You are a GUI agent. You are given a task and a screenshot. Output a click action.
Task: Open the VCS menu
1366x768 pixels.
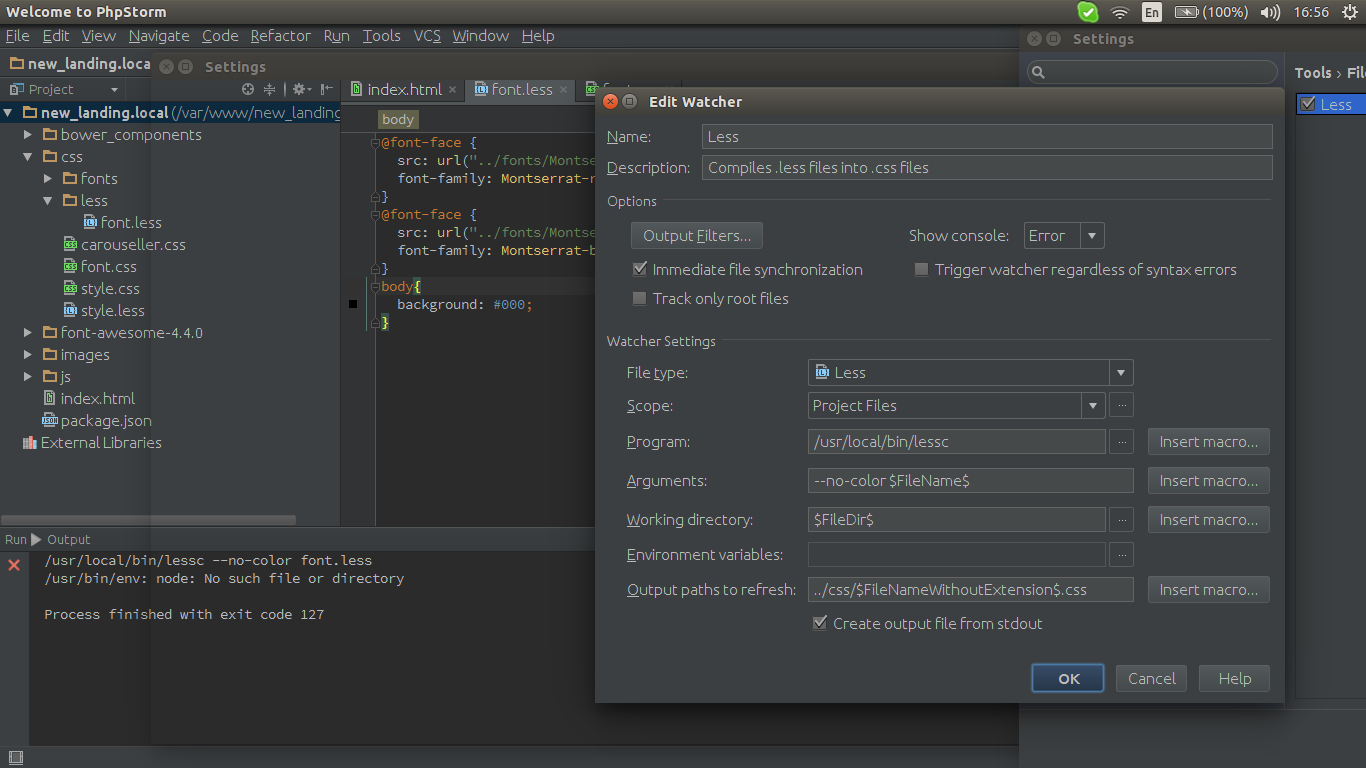coord(427,35)
